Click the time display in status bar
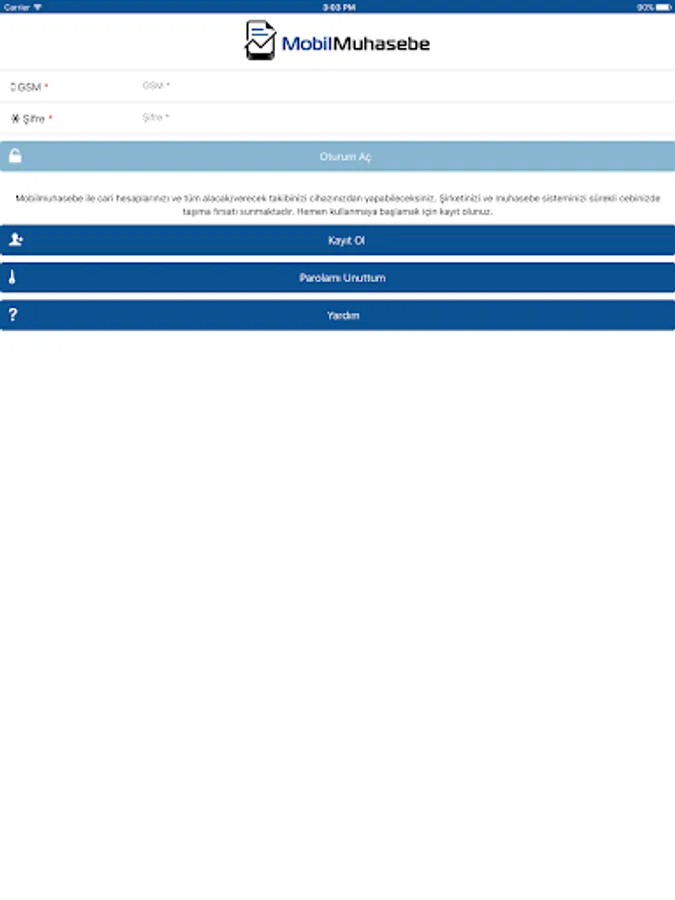The width and height of the screenshot is (675, 900). 339,7
